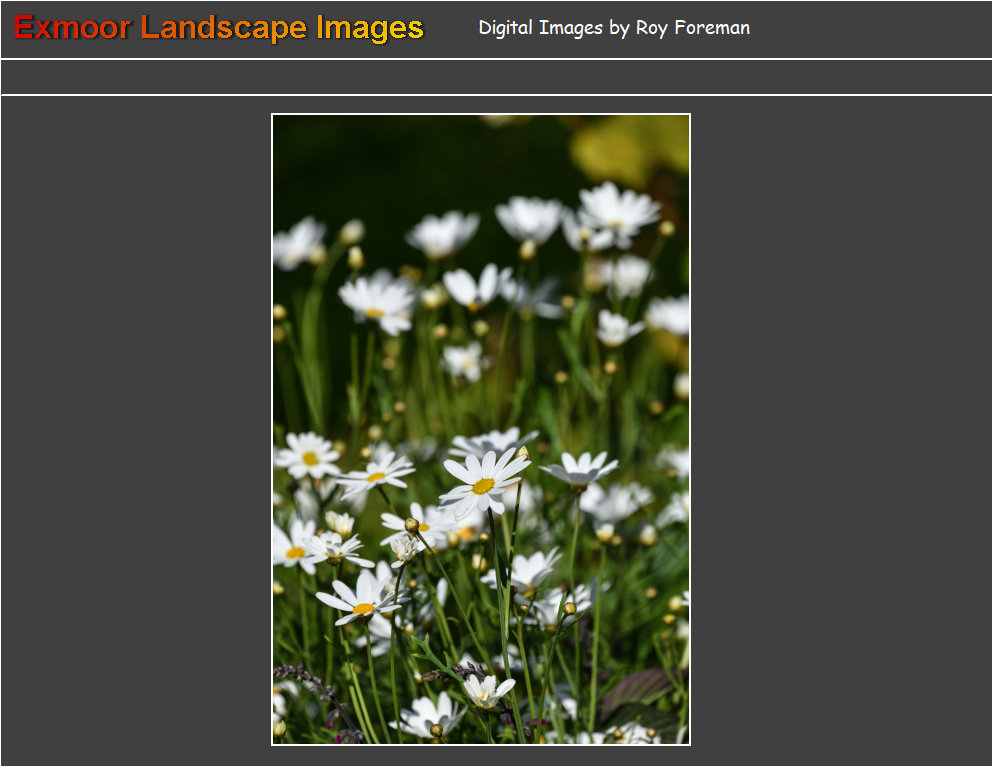Screen dimensions: 993x767
Task: Click the yellow word "Images" in the heading
Action: [x=370, y=28]
